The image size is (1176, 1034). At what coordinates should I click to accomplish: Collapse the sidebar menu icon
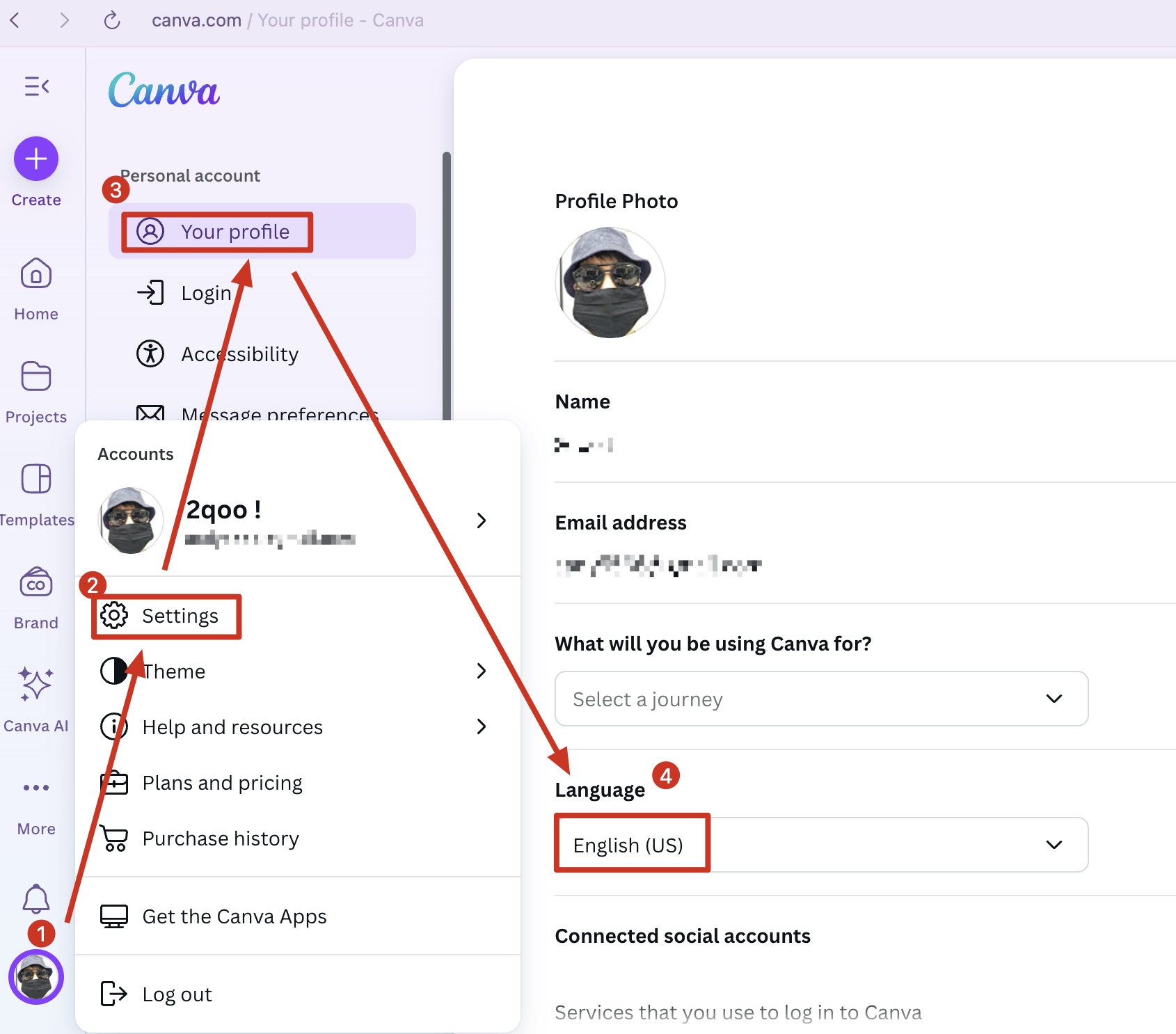pyautogui.click(x=36, y=86)
